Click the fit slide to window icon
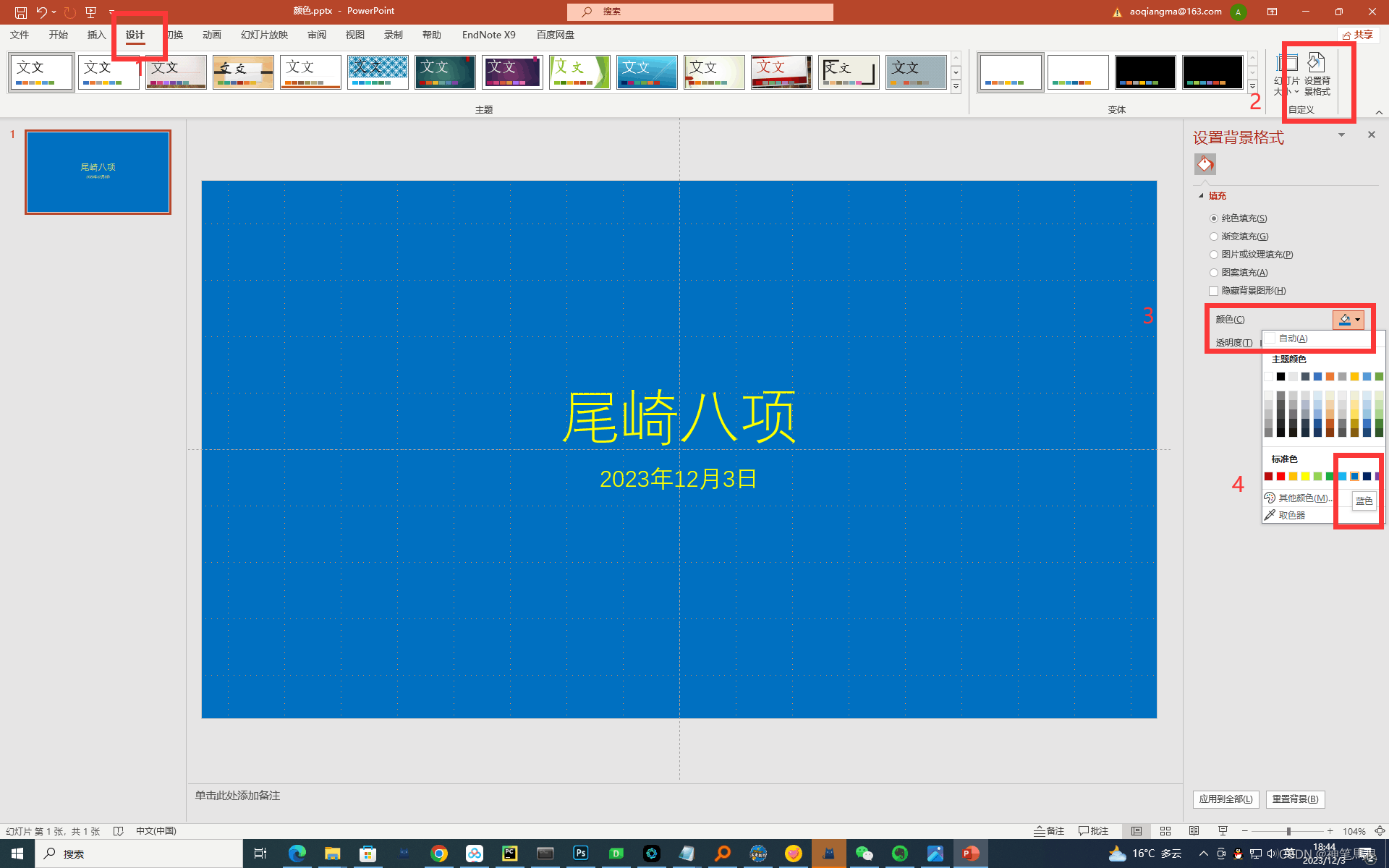Viewport: 1389px width, 868px height. coord(1380,831)
